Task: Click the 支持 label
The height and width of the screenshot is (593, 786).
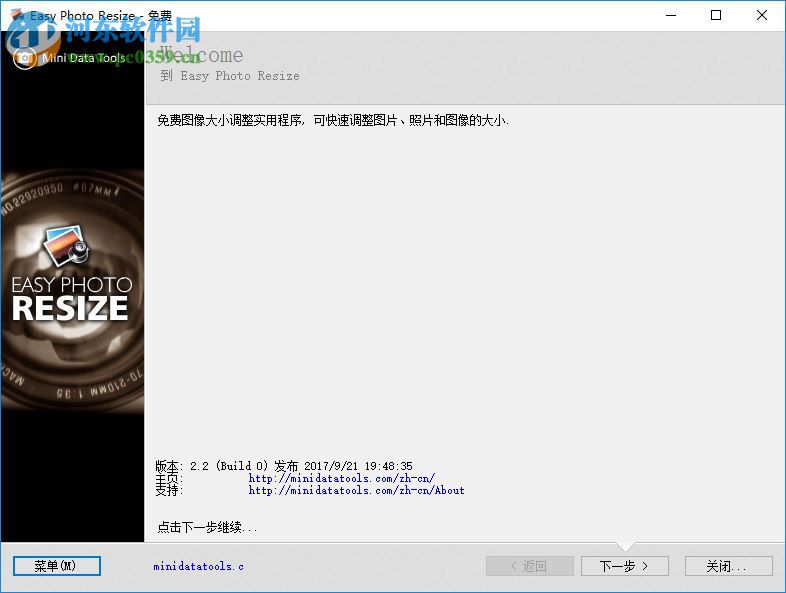Action: tap(169, 490)
